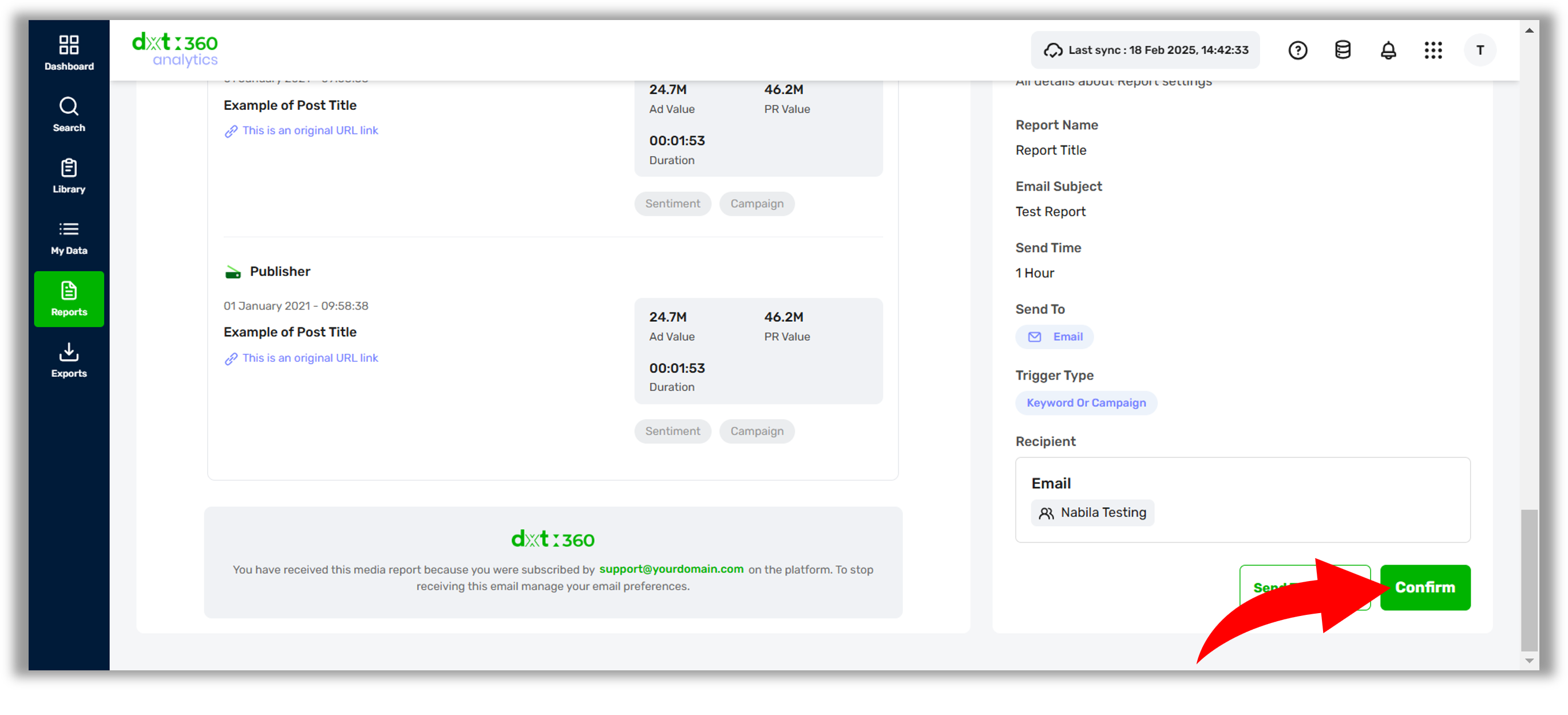Select the Reports sidebar item
Viewport: 1568px width, 715px height.
point(69,299)
